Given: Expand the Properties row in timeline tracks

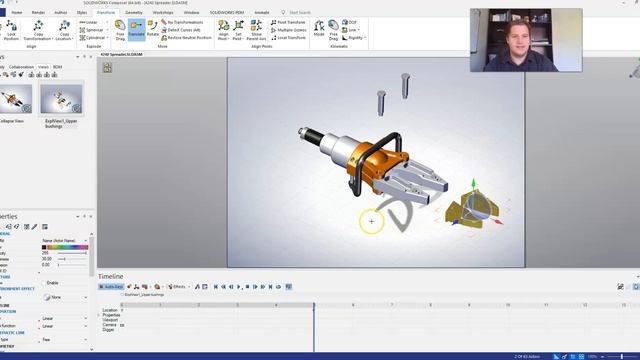Looking at the screenshot, I should [99, 315].
